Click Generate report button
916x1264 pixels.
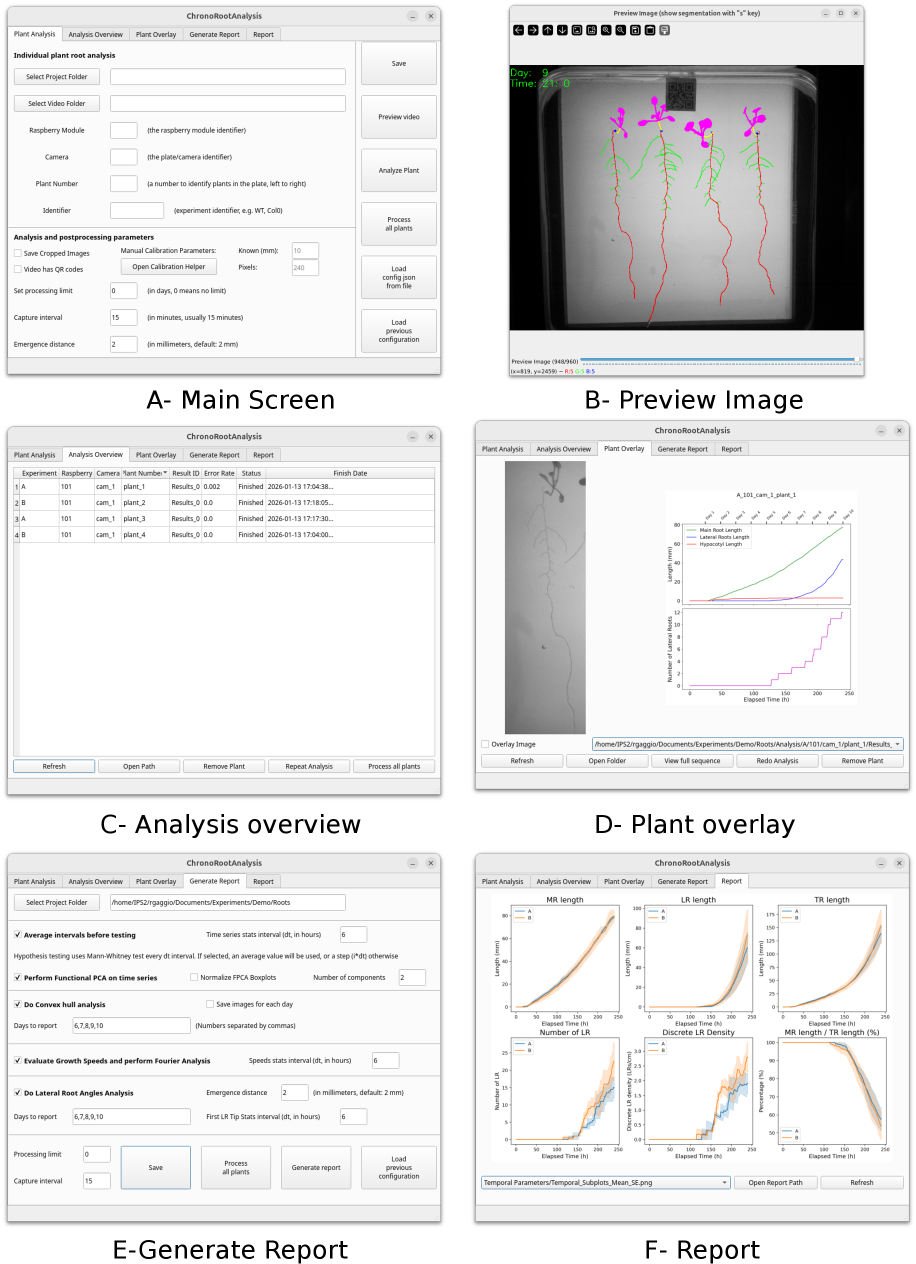tap(316, 1167)
